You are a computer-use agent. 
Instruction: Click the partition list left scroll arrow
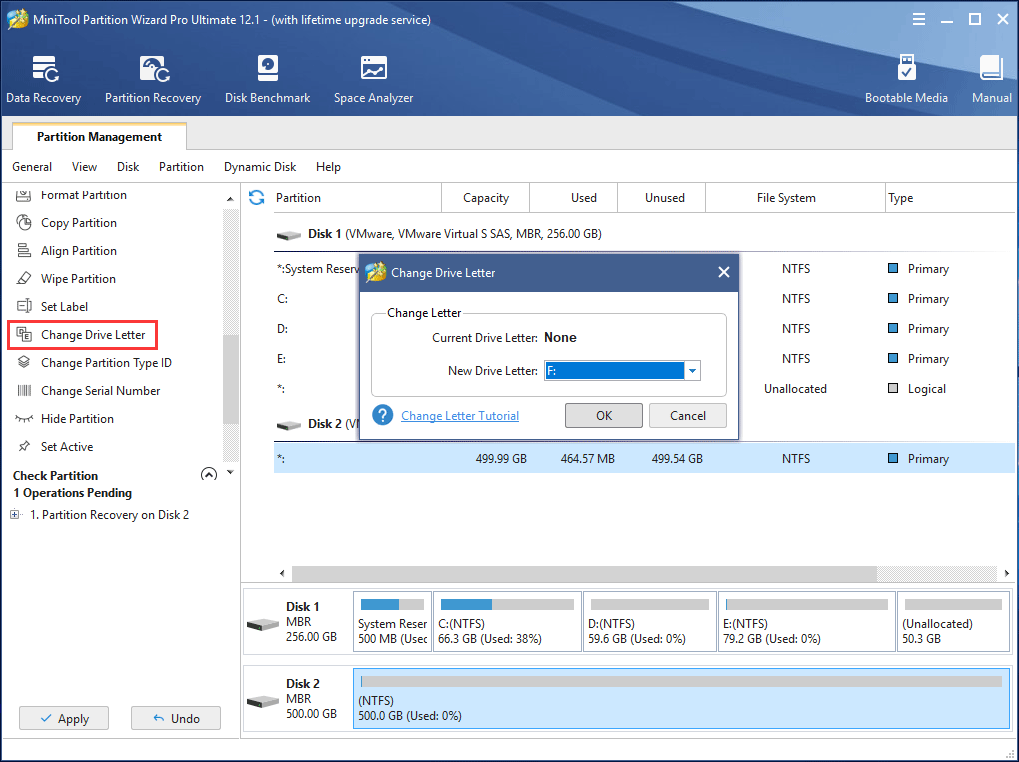pyautogui.click(x=282, y=573)
